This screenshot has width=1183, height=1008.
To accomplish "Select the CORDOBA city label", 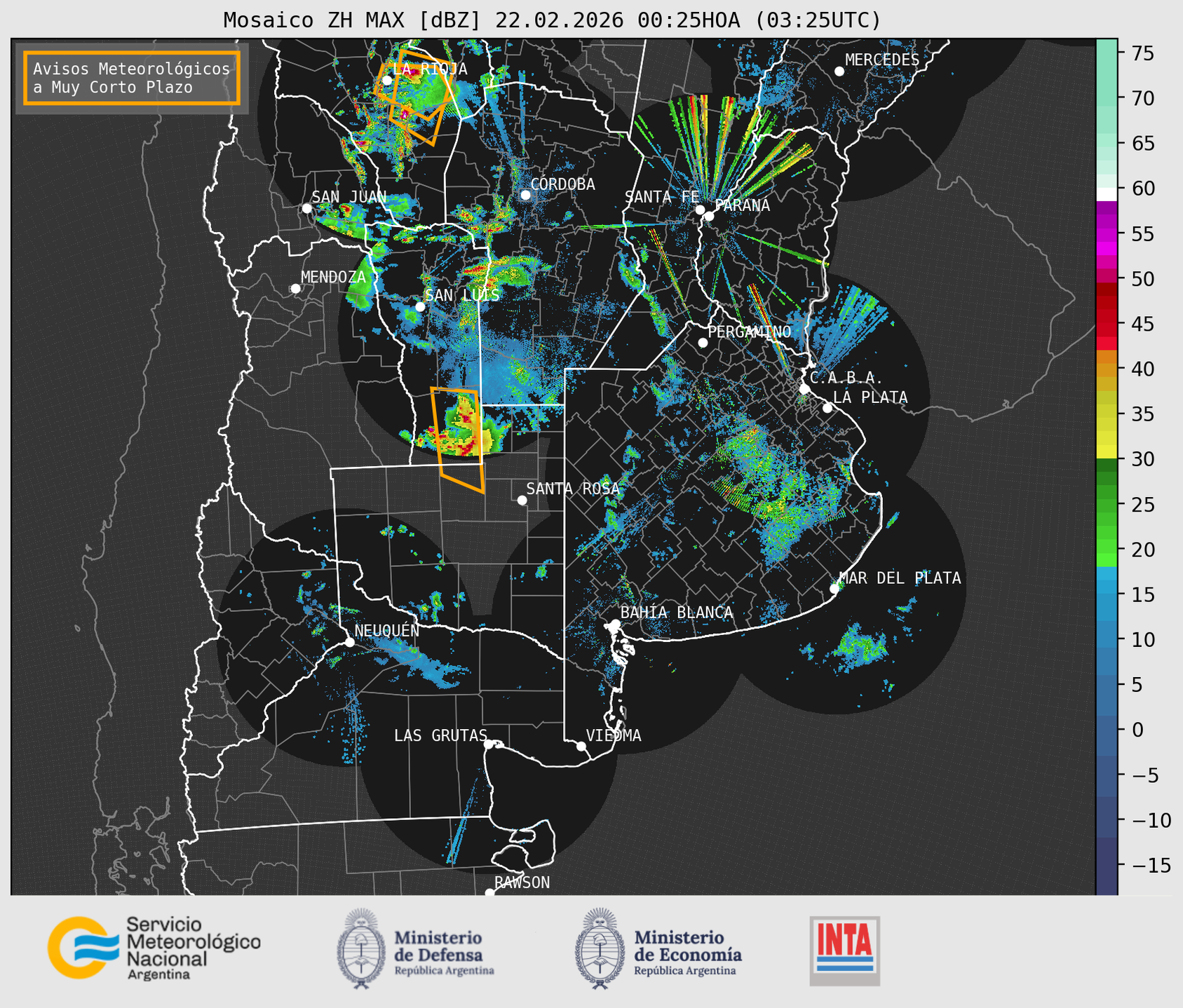I will [562, 184].
